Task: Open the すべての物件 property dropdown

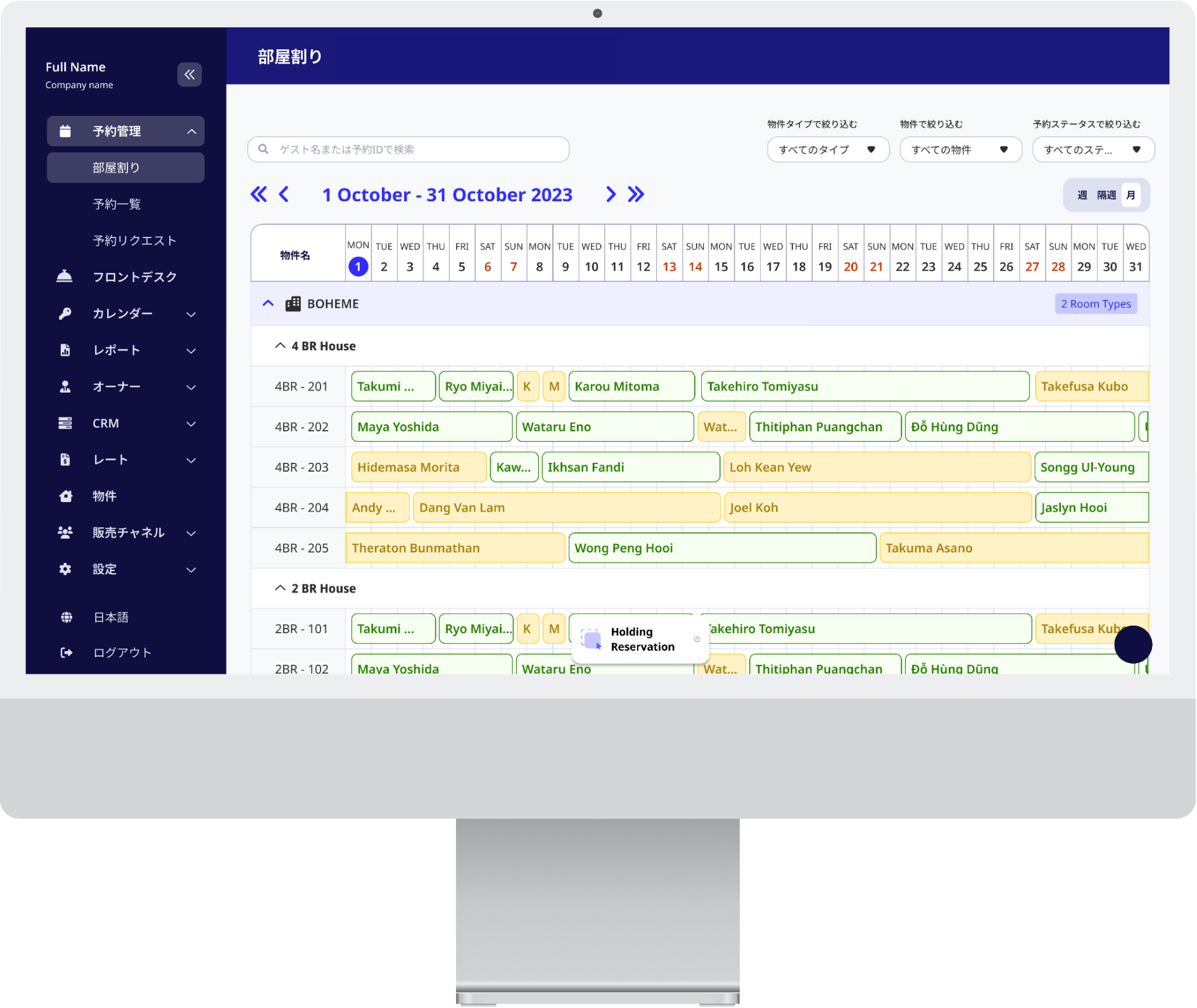Action: coord(960,149)
